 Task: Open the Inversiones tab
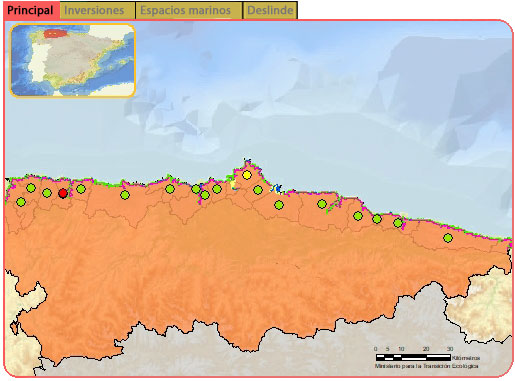(x=97, y=10)
